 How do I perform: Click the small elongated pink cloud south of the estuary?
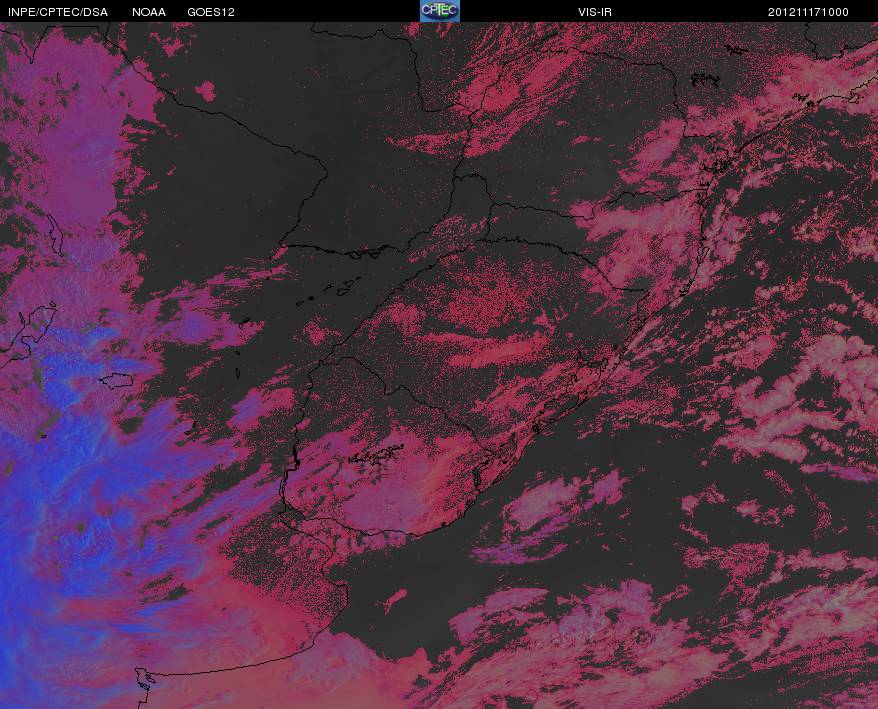pos(395,598)
